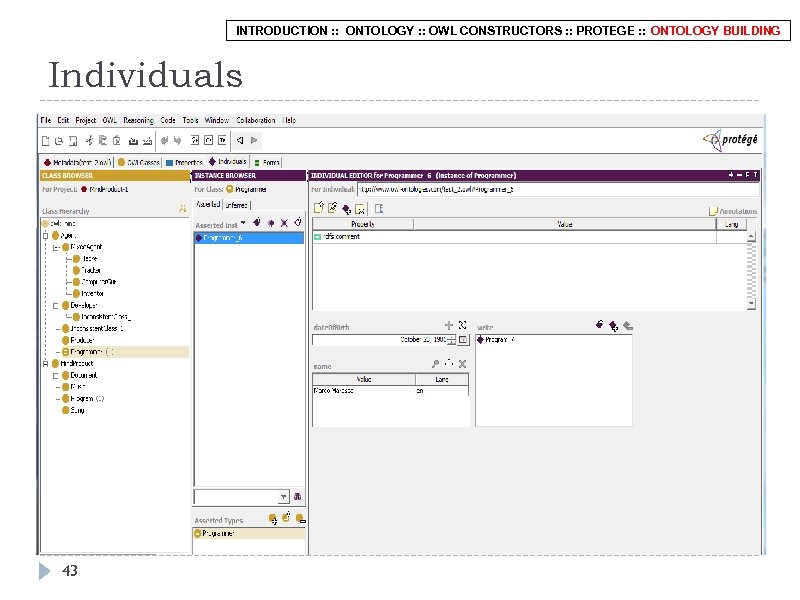Click the edit annotation icon
The width and height of the screenshot is (800, 600).
pyautogui.click(x=333, y=208)
